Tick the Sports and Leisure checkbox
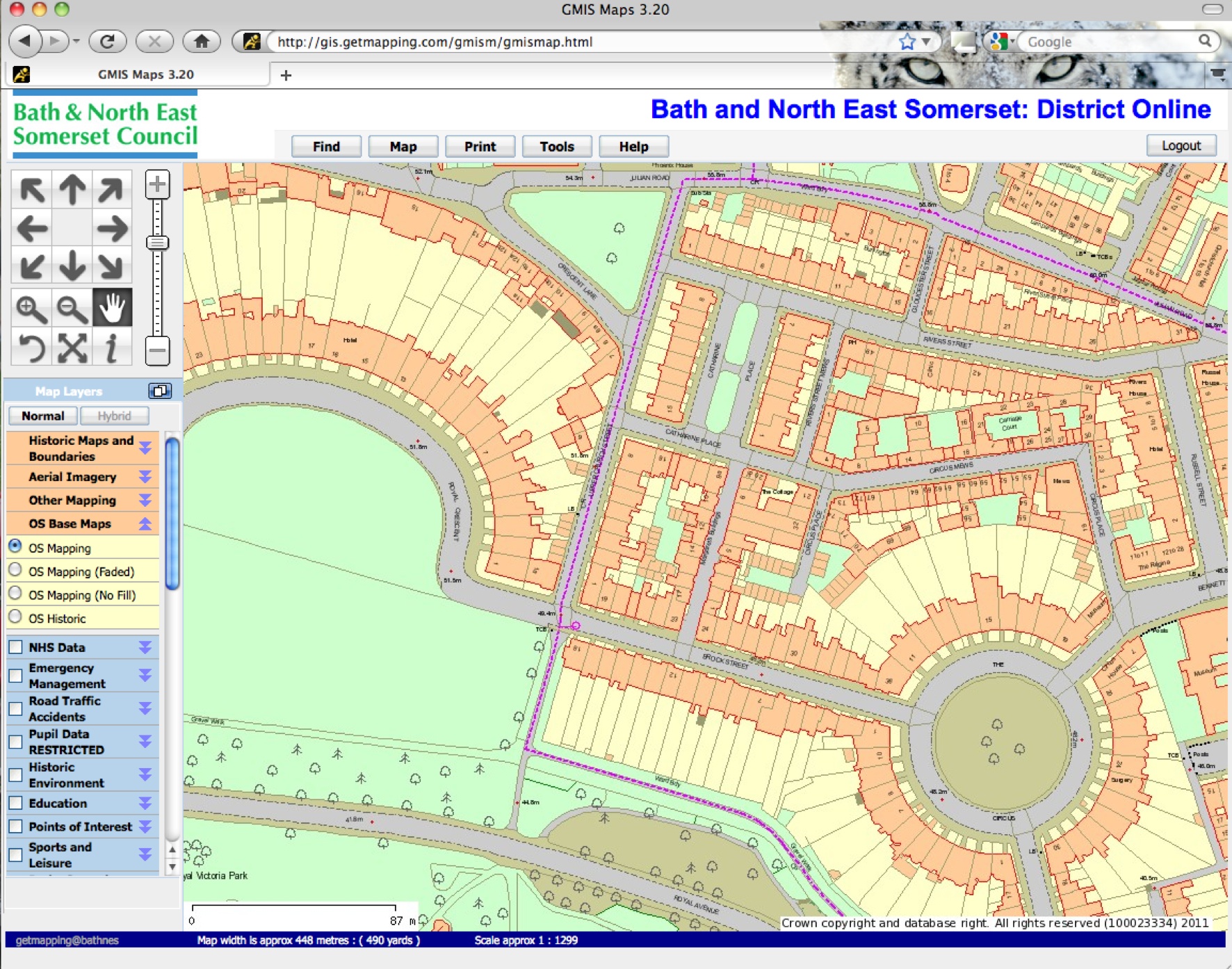1232x969 pixels. [15, 855]
